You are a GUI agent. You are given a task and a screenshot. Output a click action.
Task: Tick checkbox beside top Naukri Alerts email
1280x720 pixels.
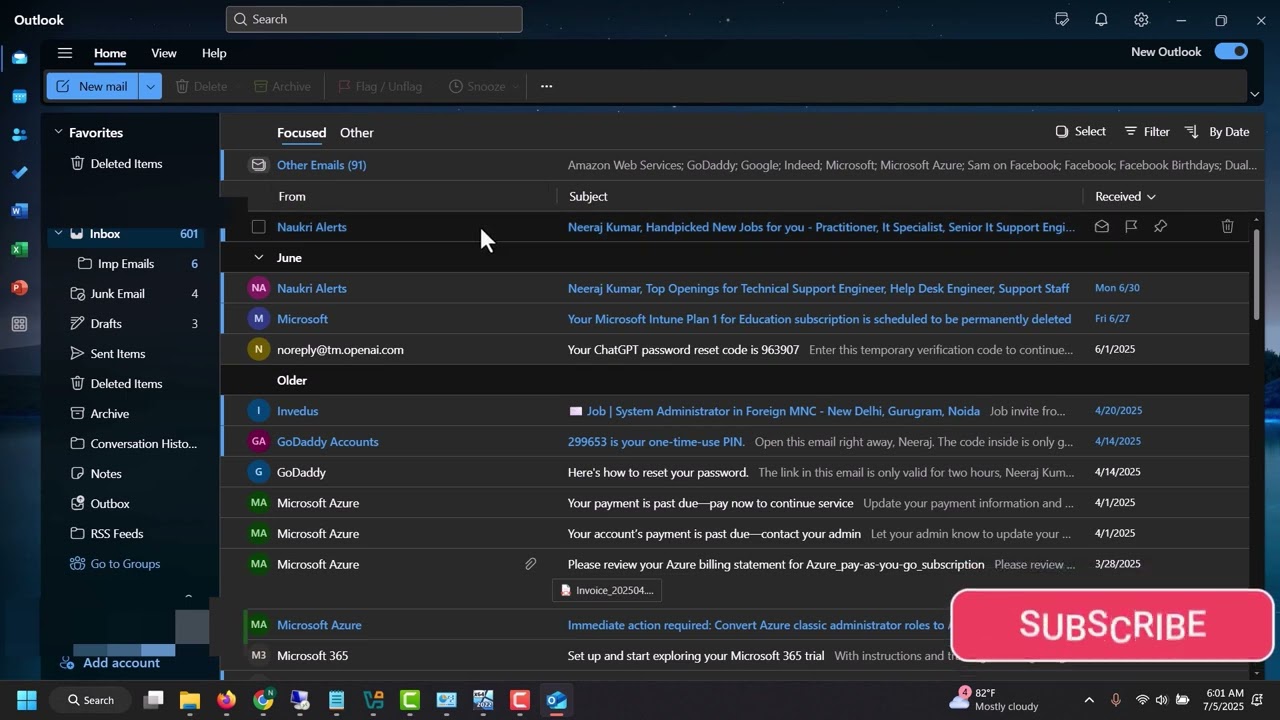tap(259, 227)
